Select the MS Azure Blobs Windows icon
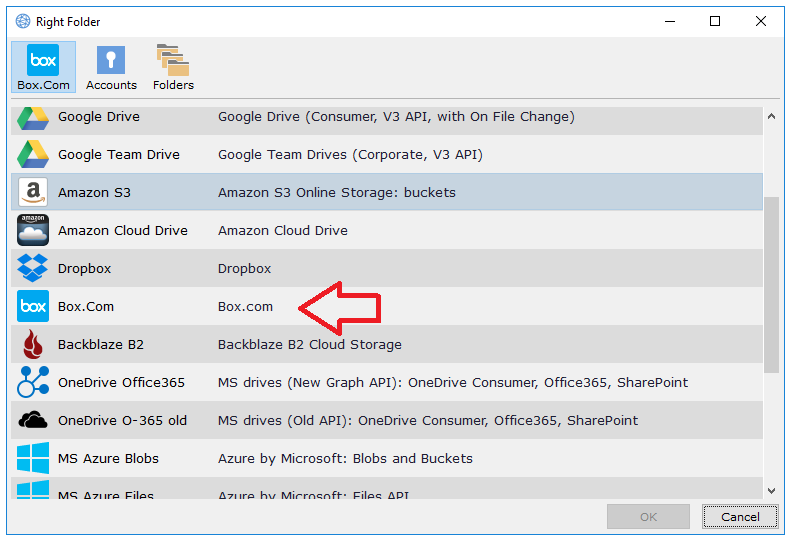This screenshot has height=545, width=791. [33, 459]
